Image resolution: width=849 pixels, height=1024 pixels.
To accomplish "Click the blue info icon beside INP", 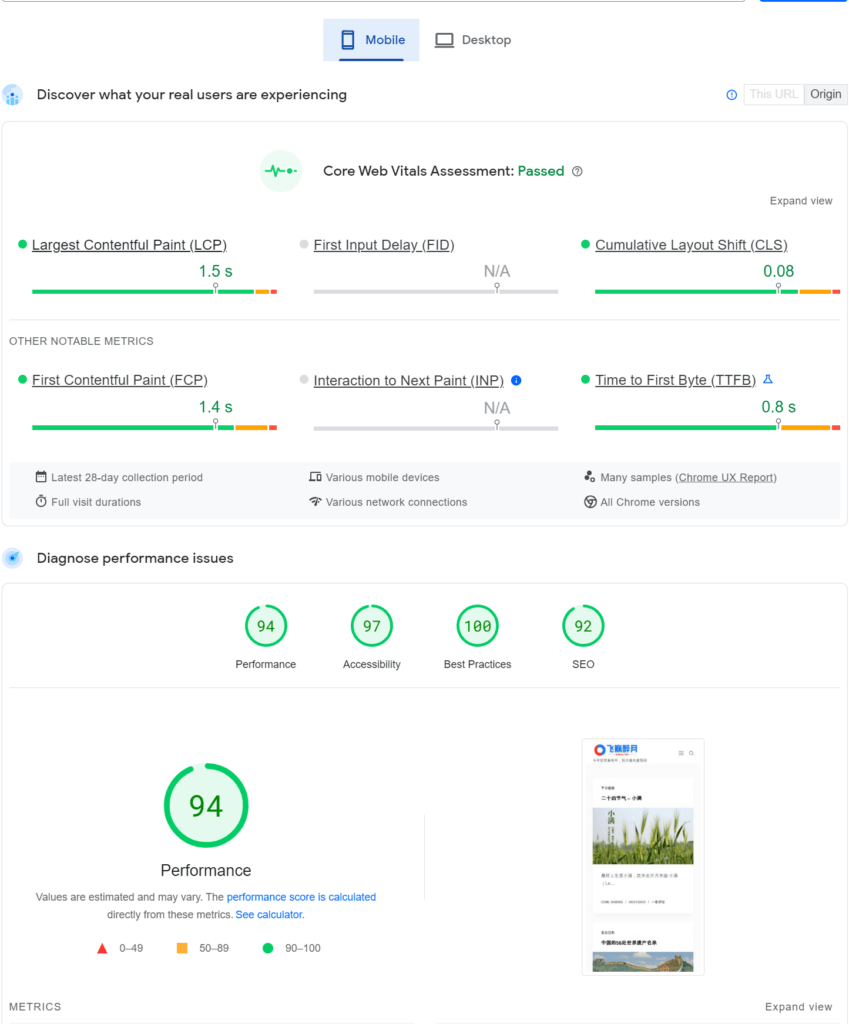I will click(x=516, y=380).
